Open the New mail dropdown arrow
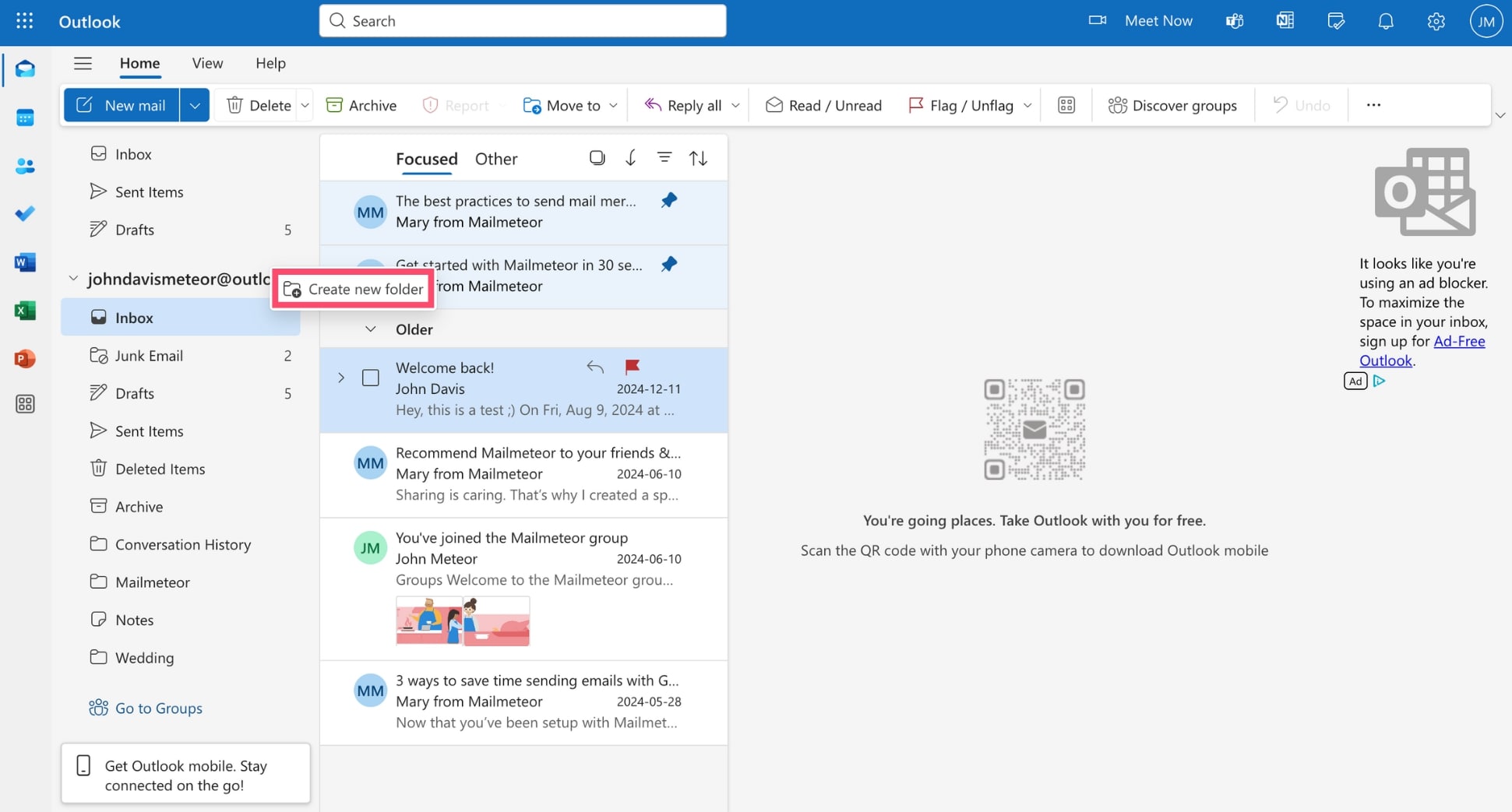1512x812 pixels. pos(195,104)
